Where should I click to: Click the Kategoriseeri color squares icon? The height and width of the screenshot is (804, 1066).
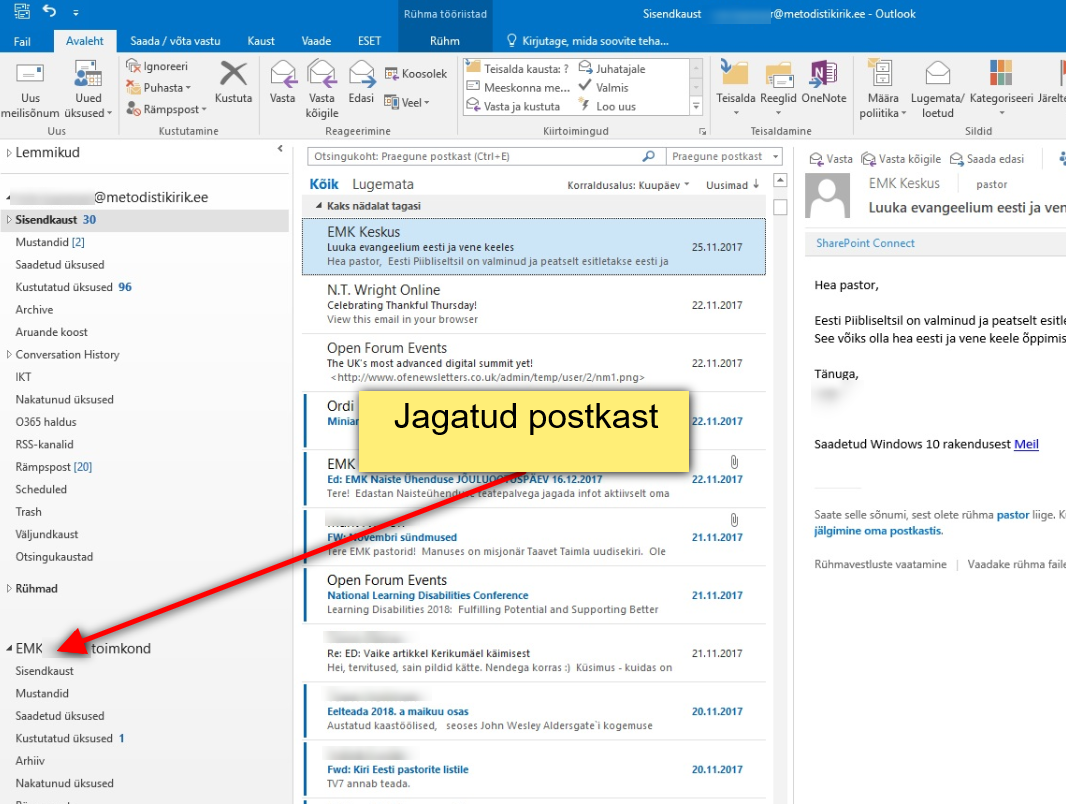click(x=1000, y=74)
